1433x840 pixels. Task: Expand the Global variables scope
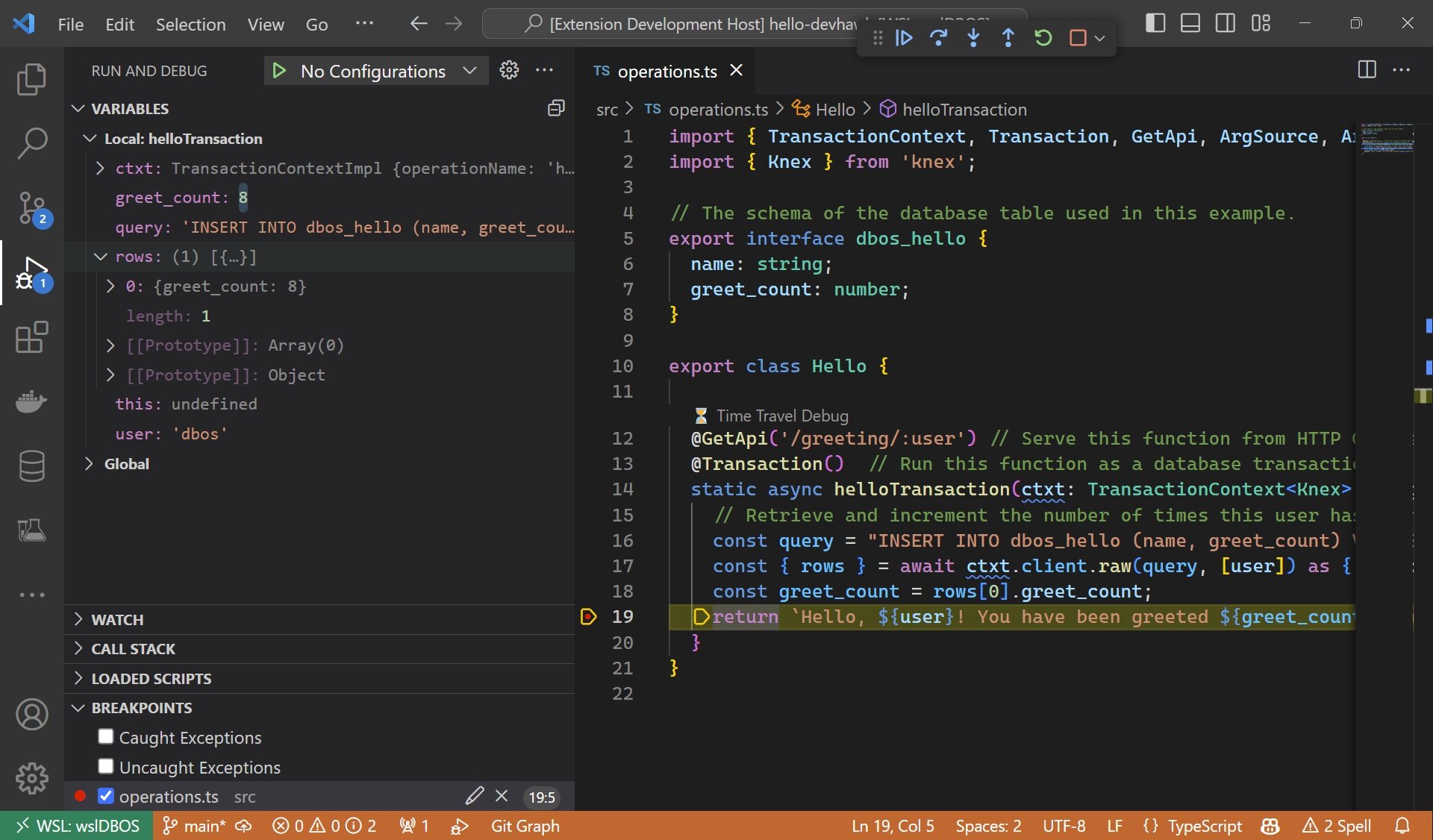pyautogui.click(x=126, y=464)
